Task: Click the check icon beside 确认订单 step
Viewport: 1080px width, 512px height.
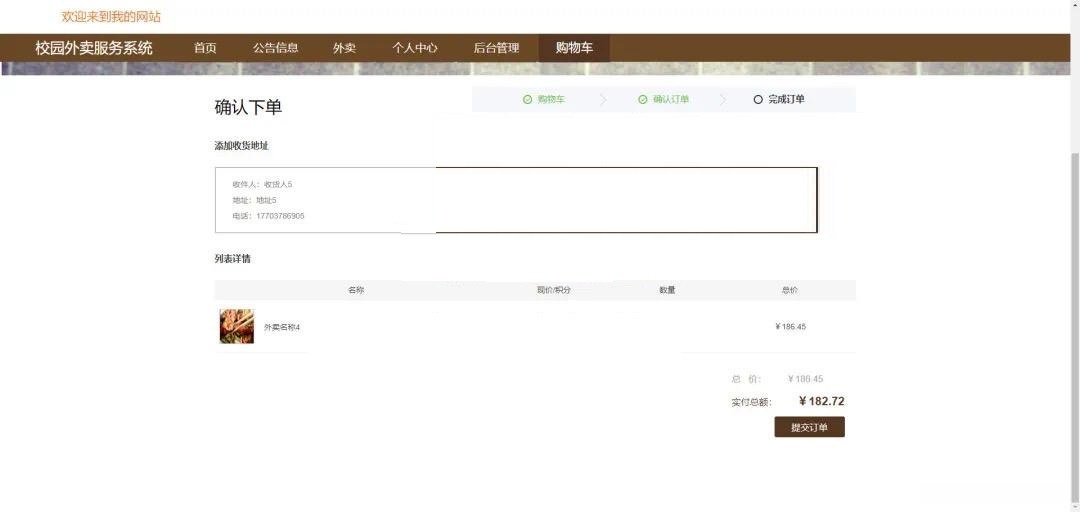Action: (642, 100)
